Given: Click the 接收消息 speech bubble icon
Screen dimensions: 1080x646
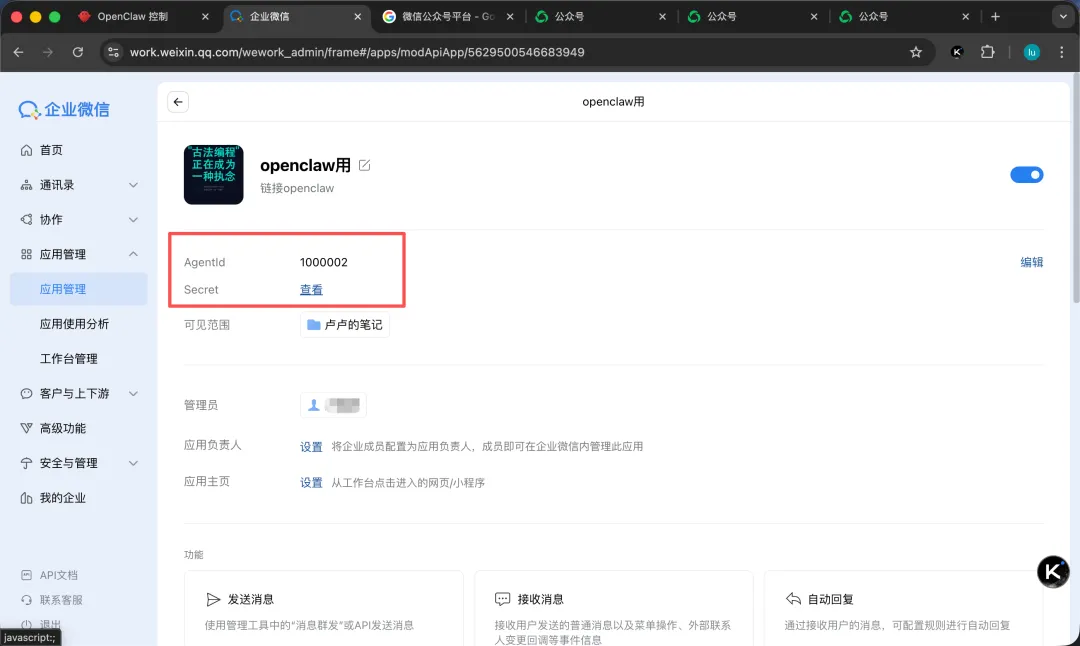Looking at the screenshot, I should [502, 599].
